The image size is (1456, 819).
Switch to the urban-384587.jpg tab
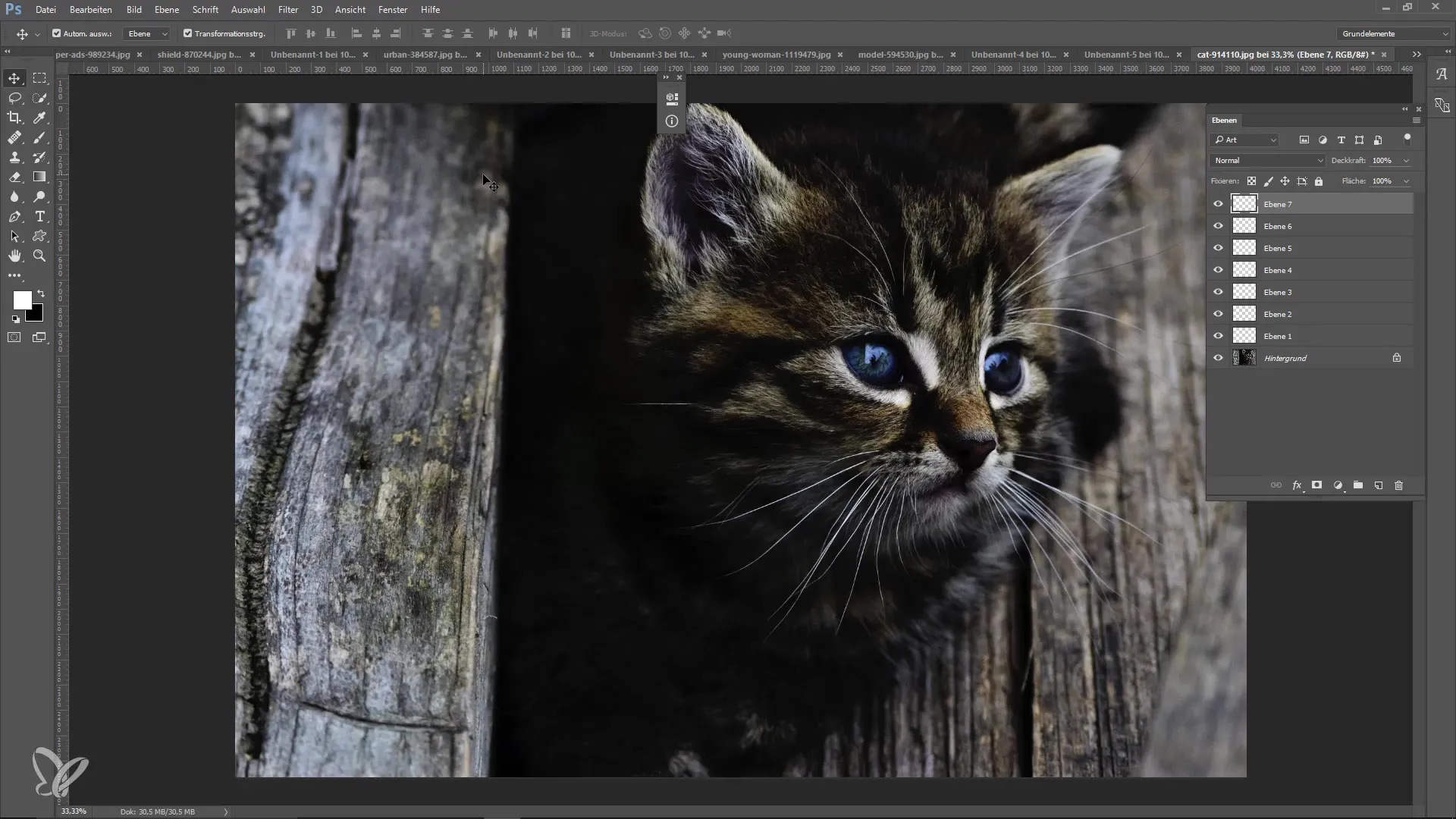425,55
